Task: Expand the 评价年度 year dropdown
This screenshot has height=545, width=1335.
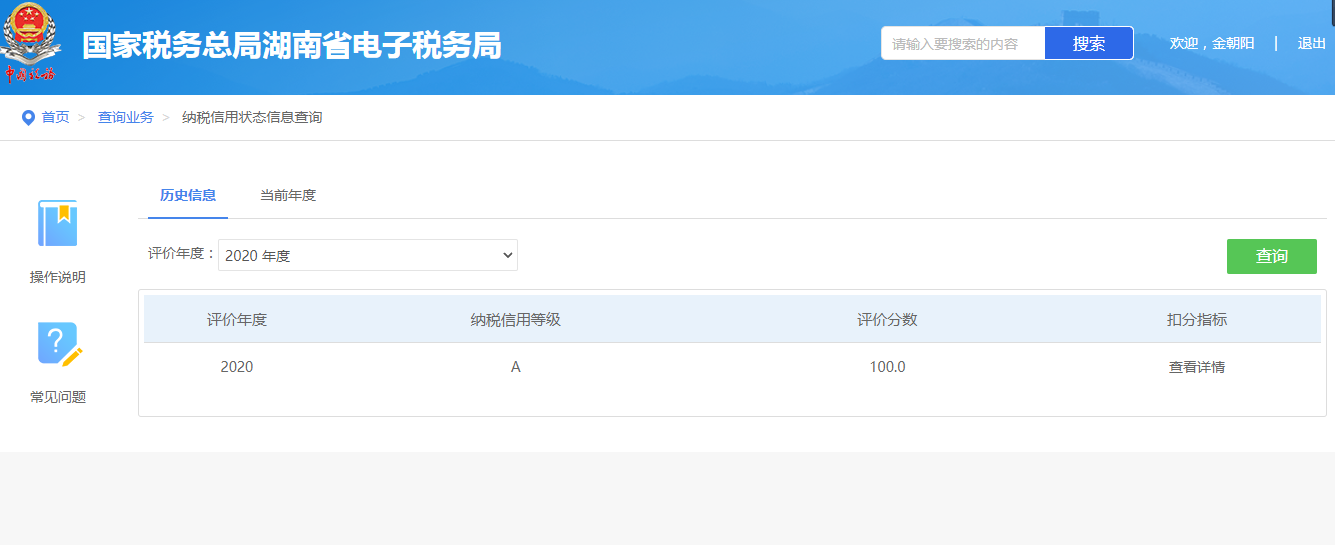Action: pos(368,256)
